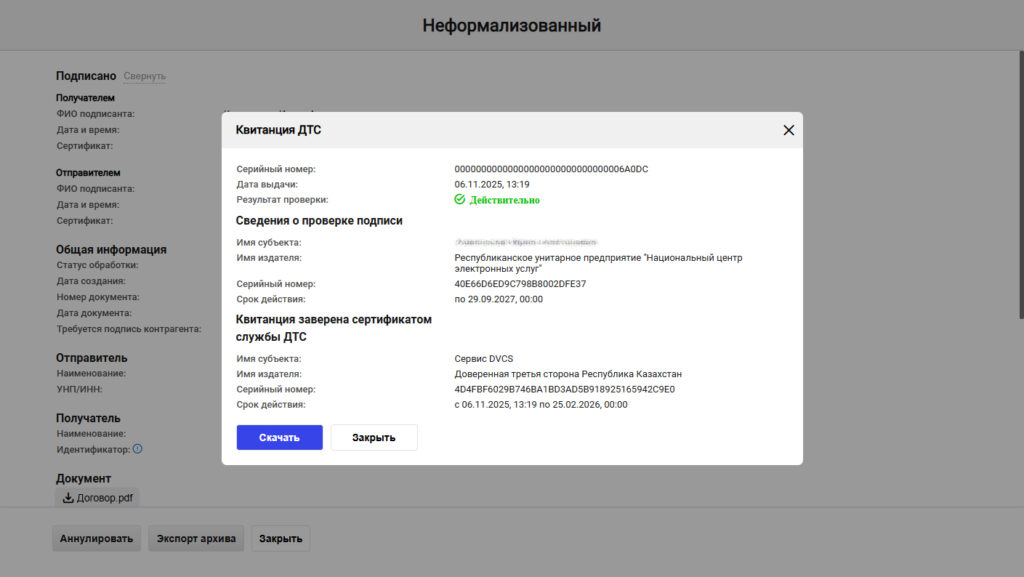Click the receipt serial number ending 6A0DC
Screen dimensions: 1024x577
click(551, 169)
